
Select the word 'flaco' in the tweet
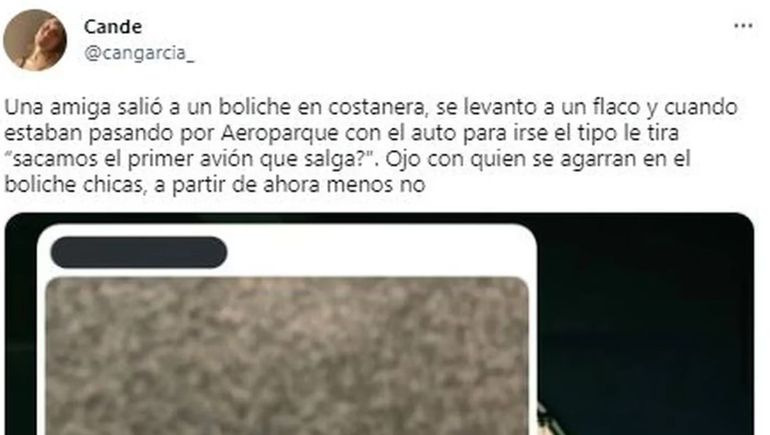615,108
